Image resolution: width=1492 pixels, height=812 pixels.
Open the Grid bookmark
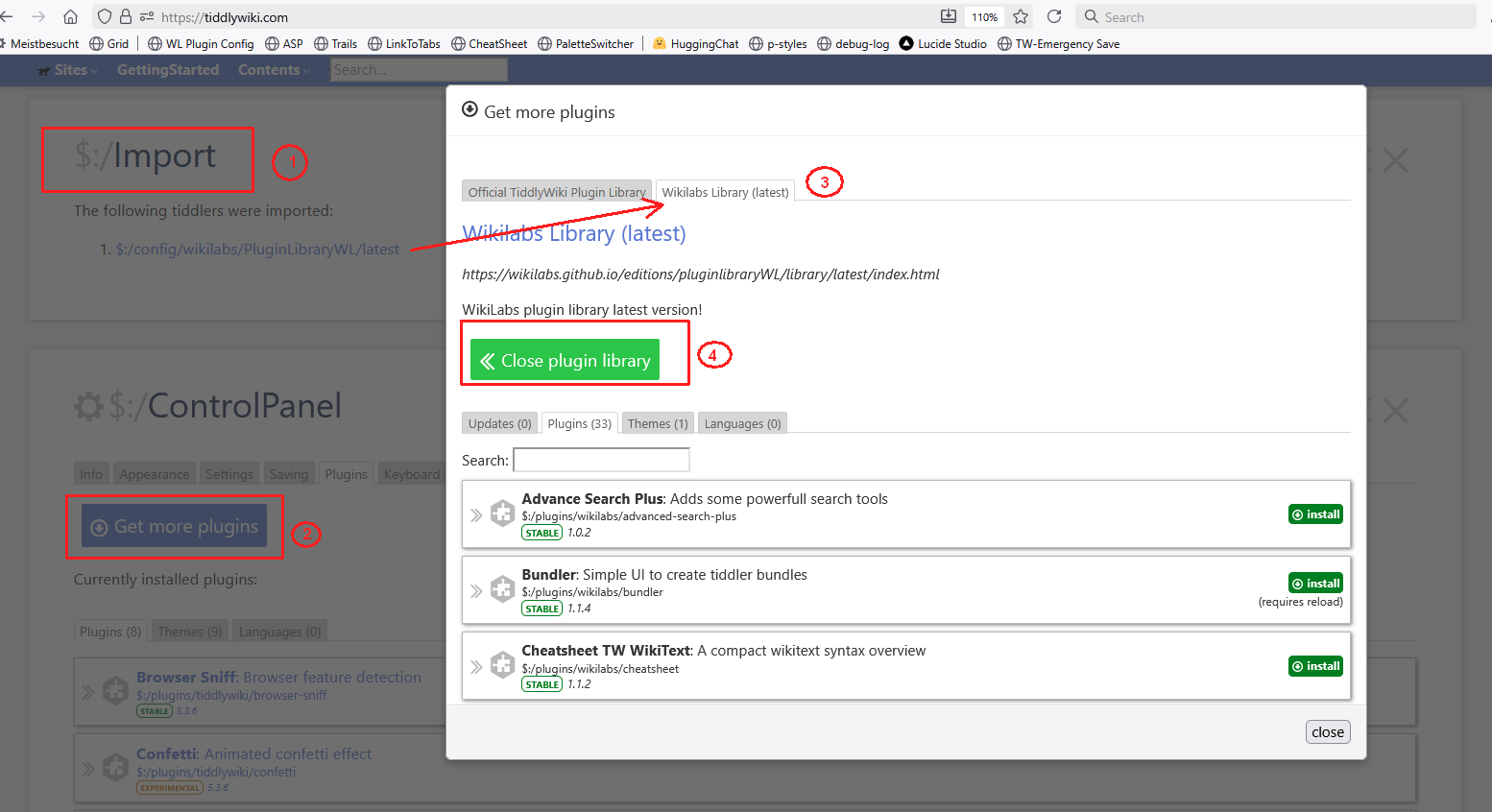108,43
